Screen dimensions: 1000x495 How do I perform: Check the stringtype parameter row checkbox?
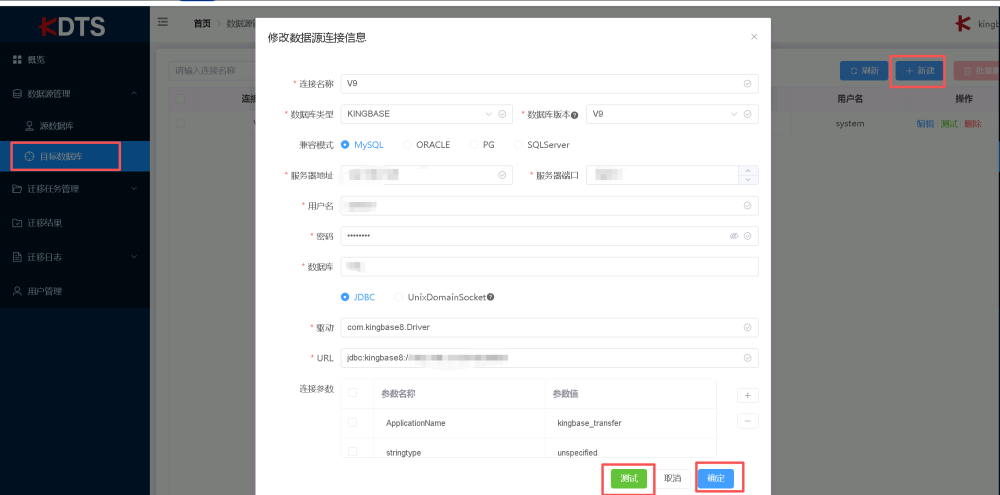pyautogui.click(x=352, y=452)
